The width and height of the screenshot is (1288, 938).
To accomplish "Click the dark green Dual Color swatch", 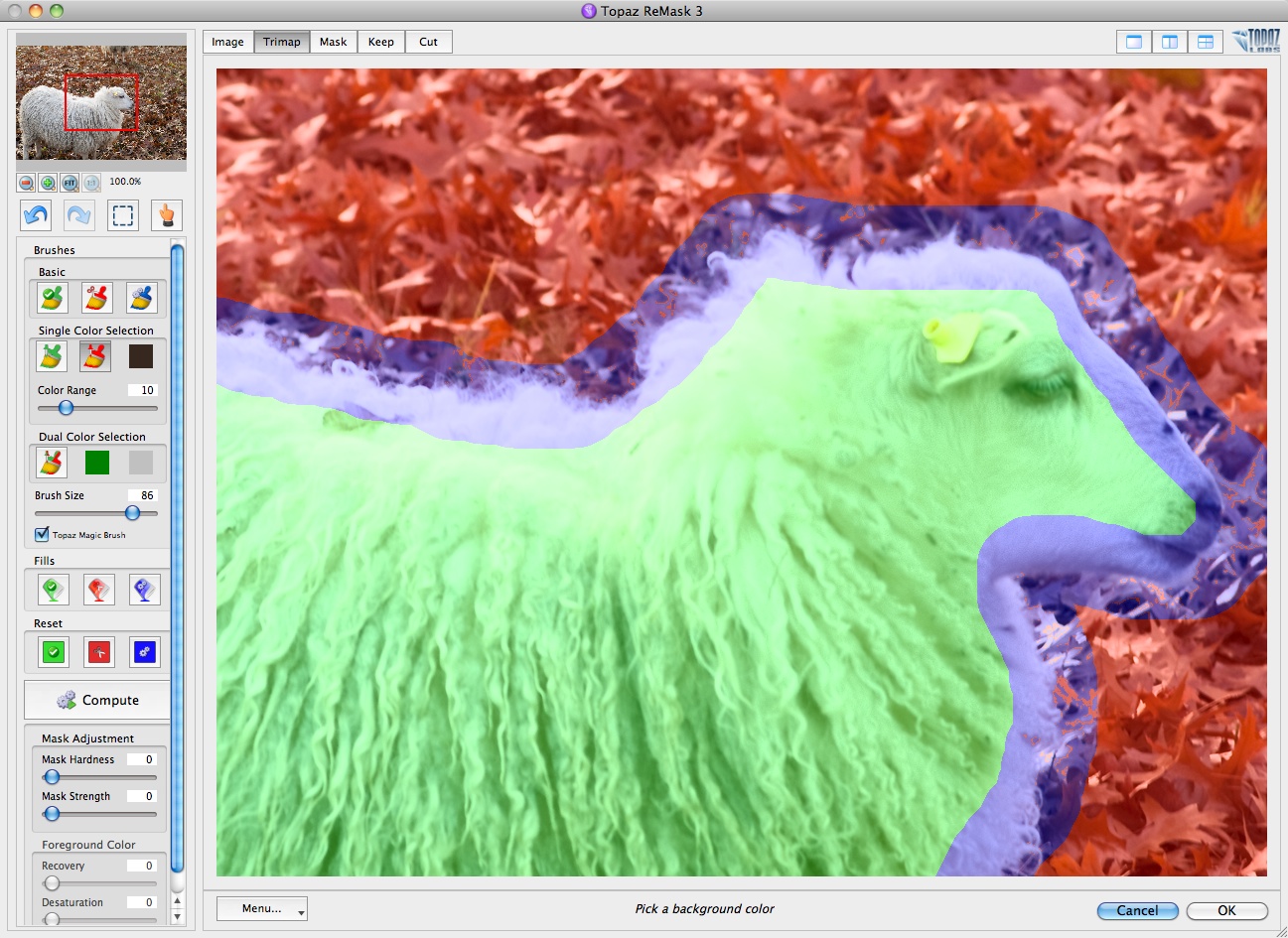I will (x=97, y=463).
